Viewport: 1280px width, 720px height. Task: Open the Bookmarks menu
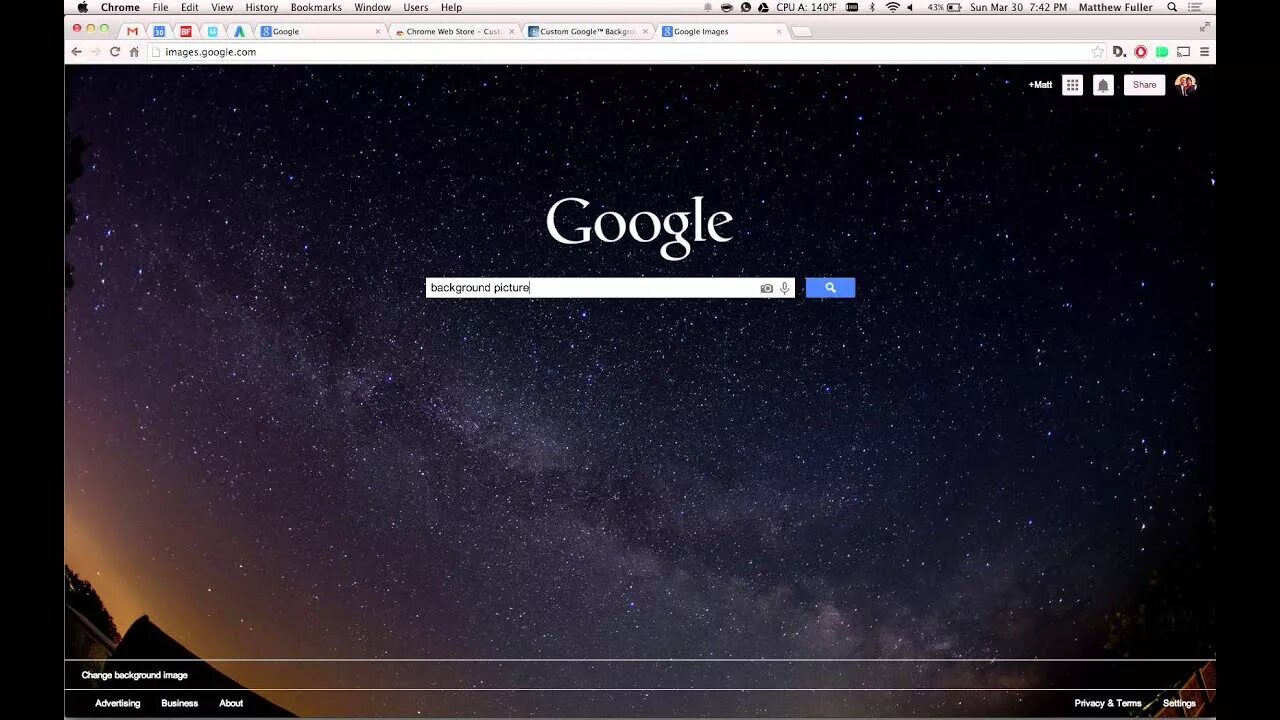[x=316, y=7]
